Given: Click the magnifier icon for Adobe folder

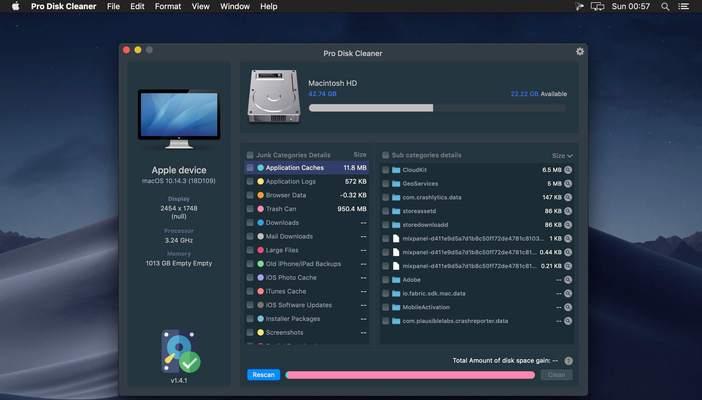Looking at the screenshot, I should pyautogui.click(x=568, y=280).
